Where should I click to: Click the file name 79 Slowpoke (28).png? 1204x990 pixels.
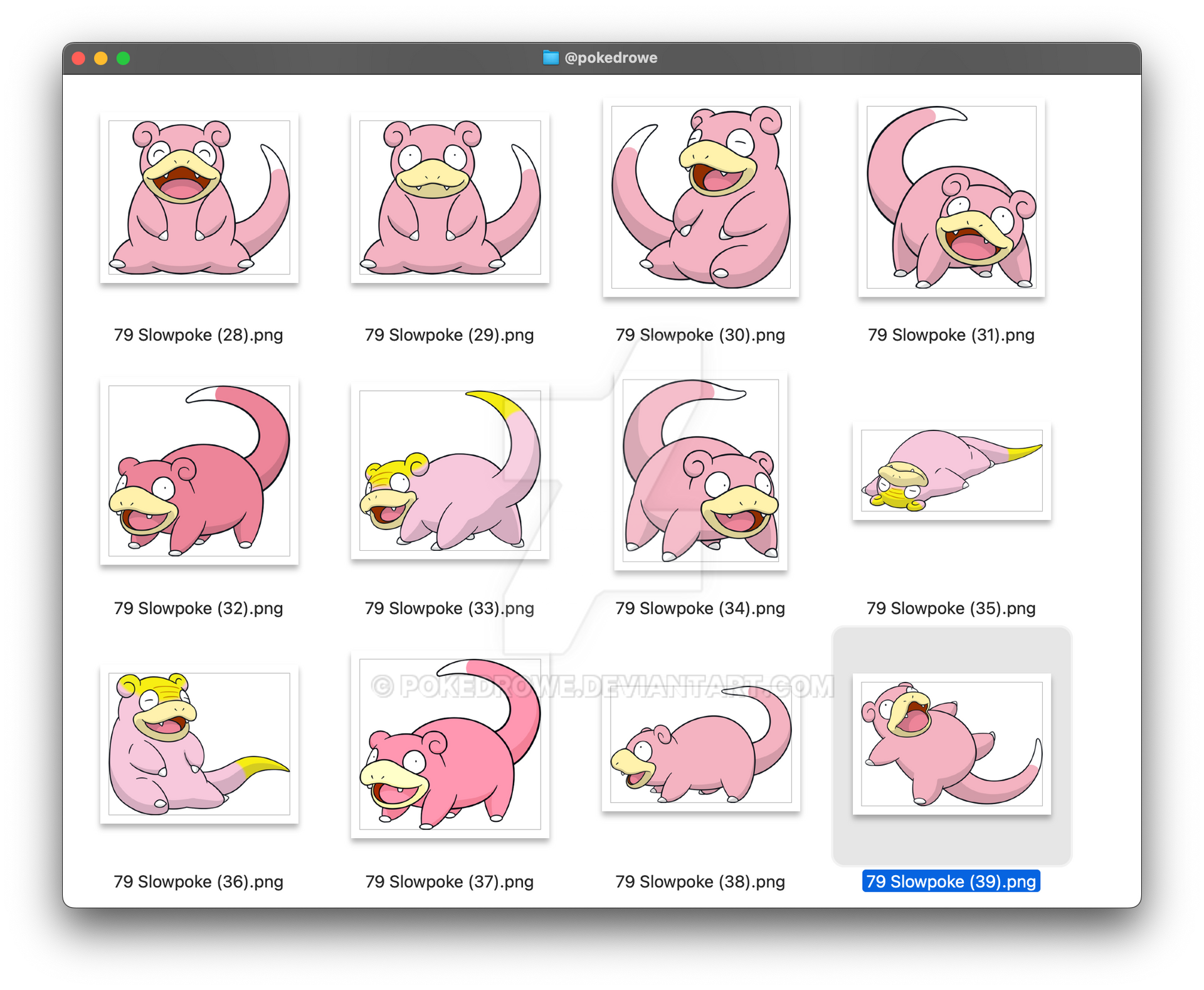point(199,335)
